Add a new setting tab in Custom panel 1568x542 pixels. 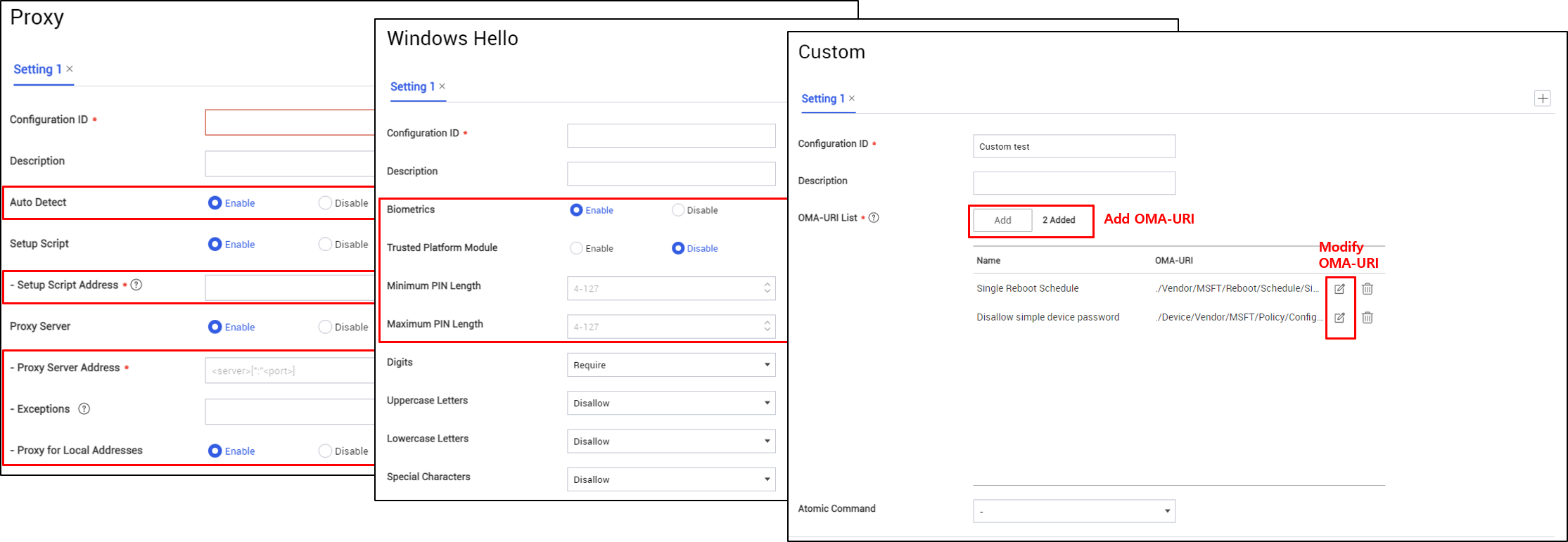coord(1542,98)
